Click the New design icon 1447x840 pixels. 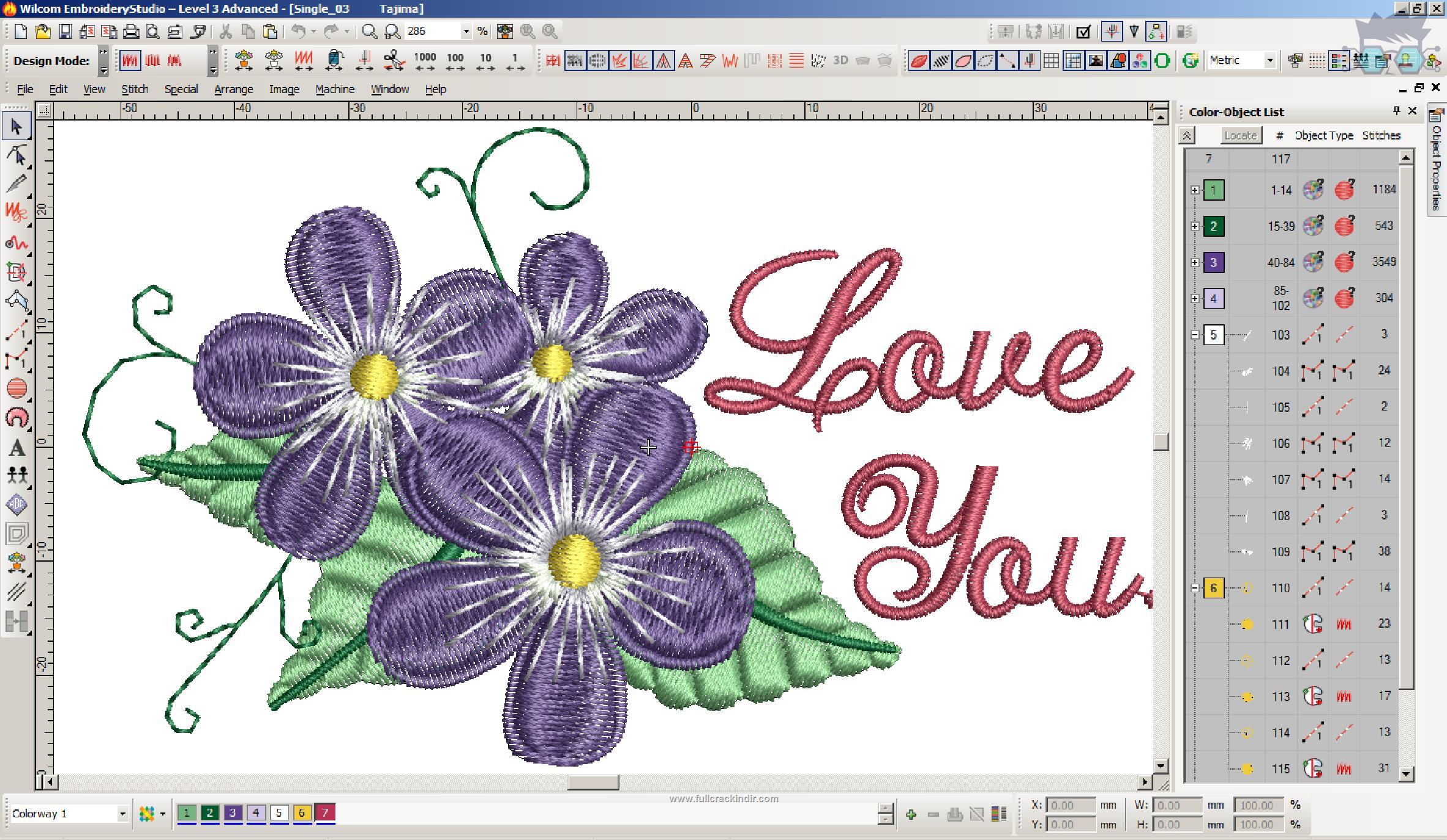pyautogui.click(x=21, y=31)
